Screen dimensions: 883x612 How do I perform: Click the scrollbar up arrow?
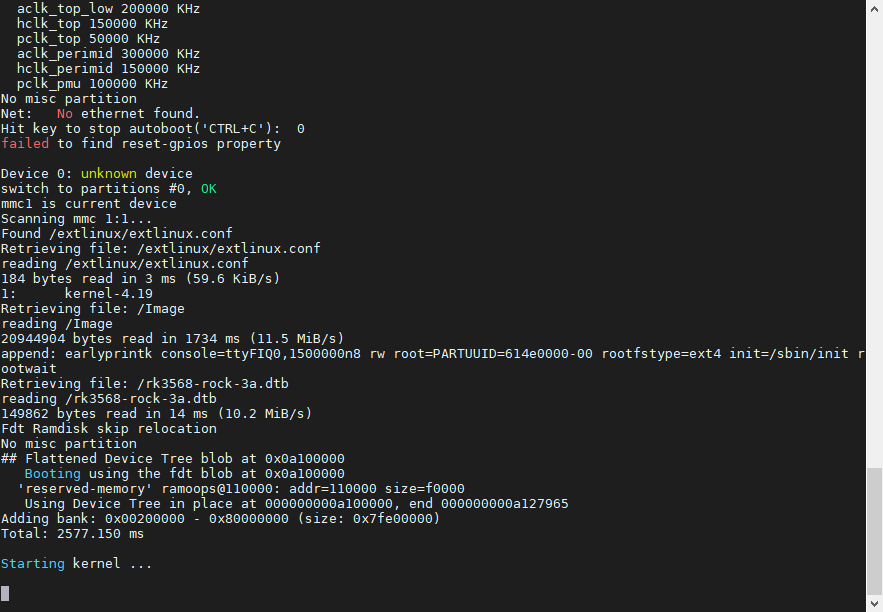(874, 8)
